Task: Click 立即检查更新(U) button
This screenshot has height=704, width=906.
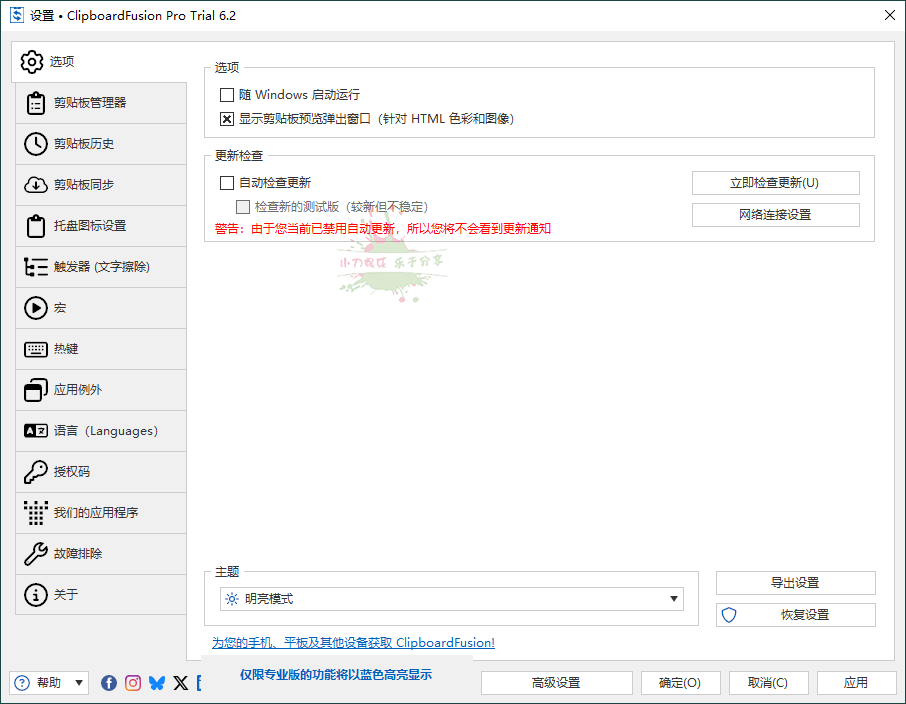Action: coord(775,182)
